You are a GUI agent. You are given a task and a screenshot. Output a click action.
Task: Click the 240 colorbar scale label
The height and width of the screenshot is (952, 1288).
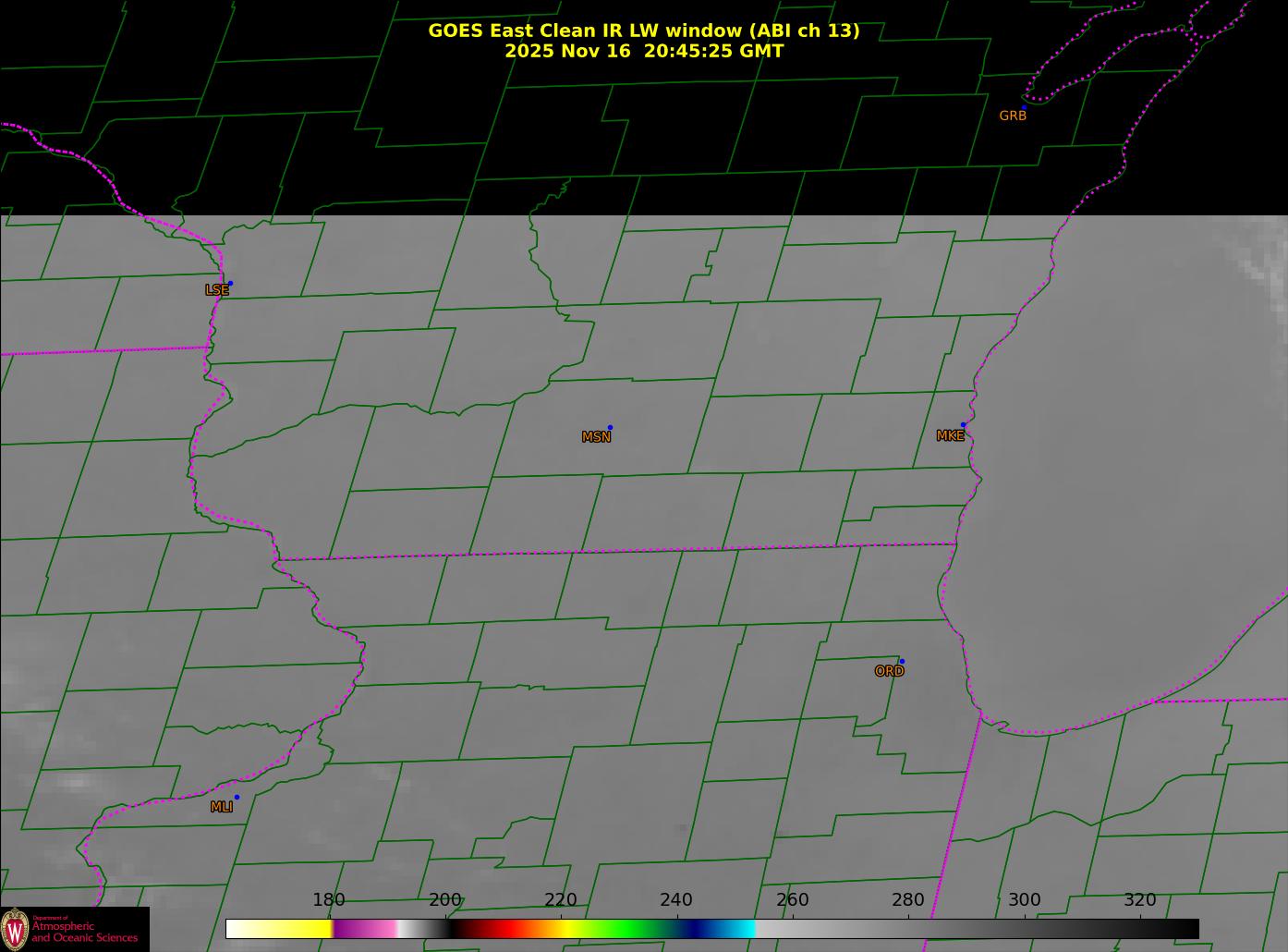tap(676, 900)
